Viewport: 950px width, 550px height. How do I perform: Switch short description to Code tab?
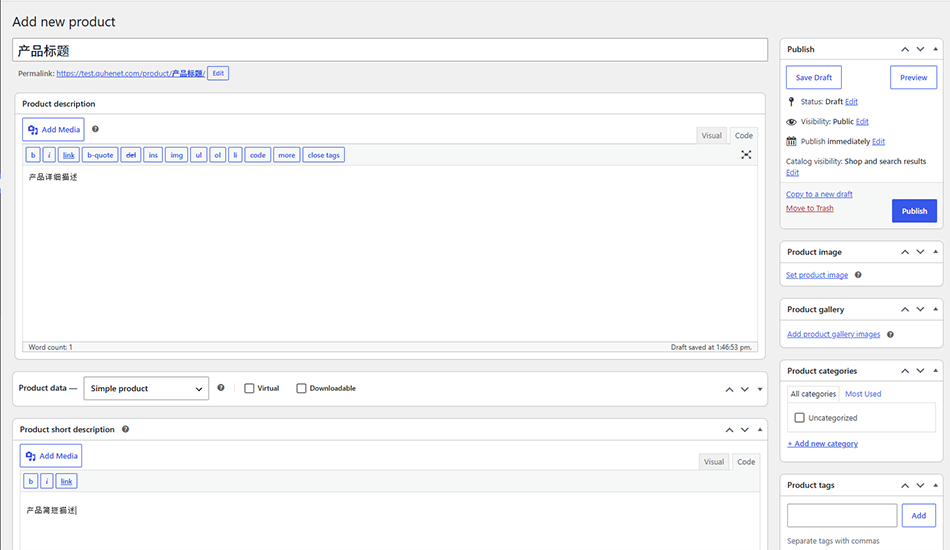(746, 462)
